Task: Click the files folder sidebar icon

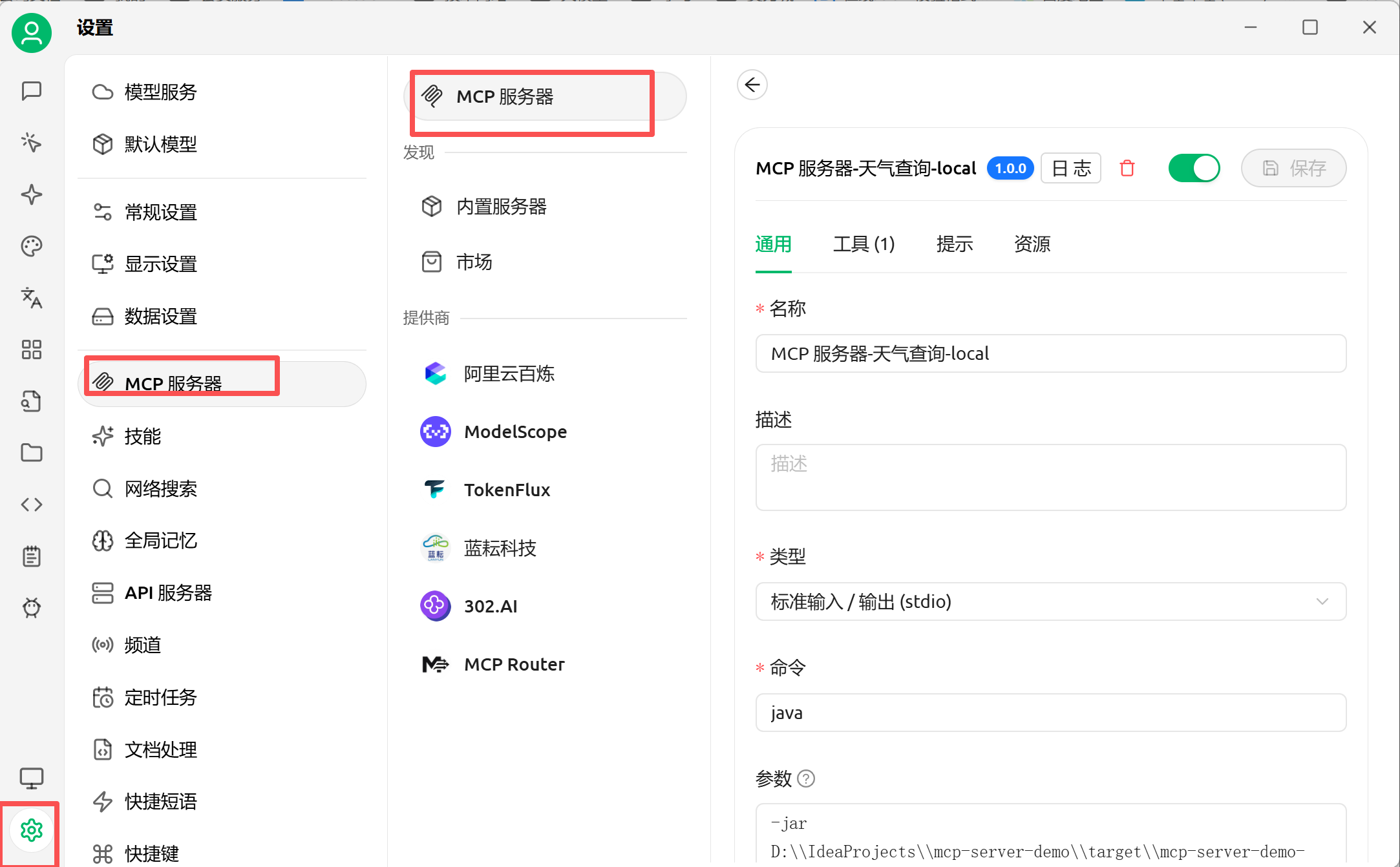Action: (31, 453)
